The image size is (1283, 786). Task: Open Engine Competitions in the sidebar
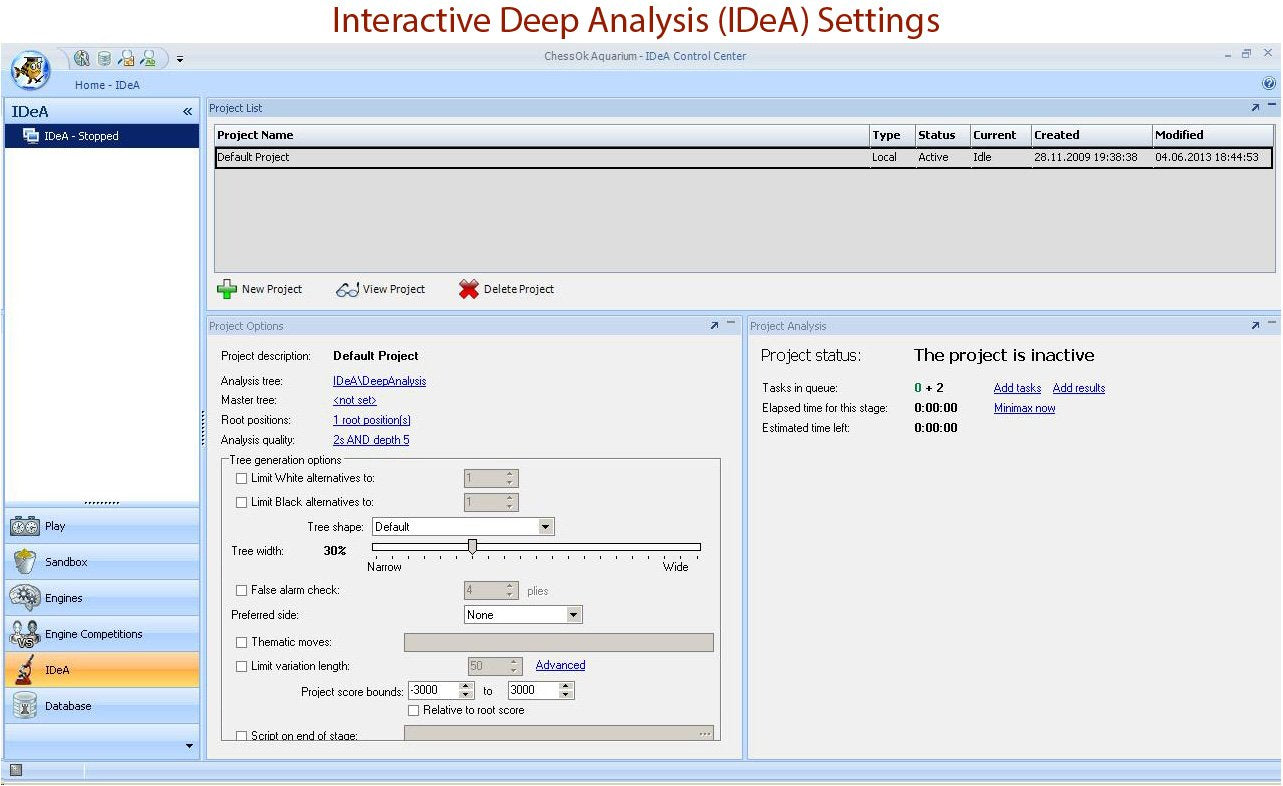click(93, 634)
